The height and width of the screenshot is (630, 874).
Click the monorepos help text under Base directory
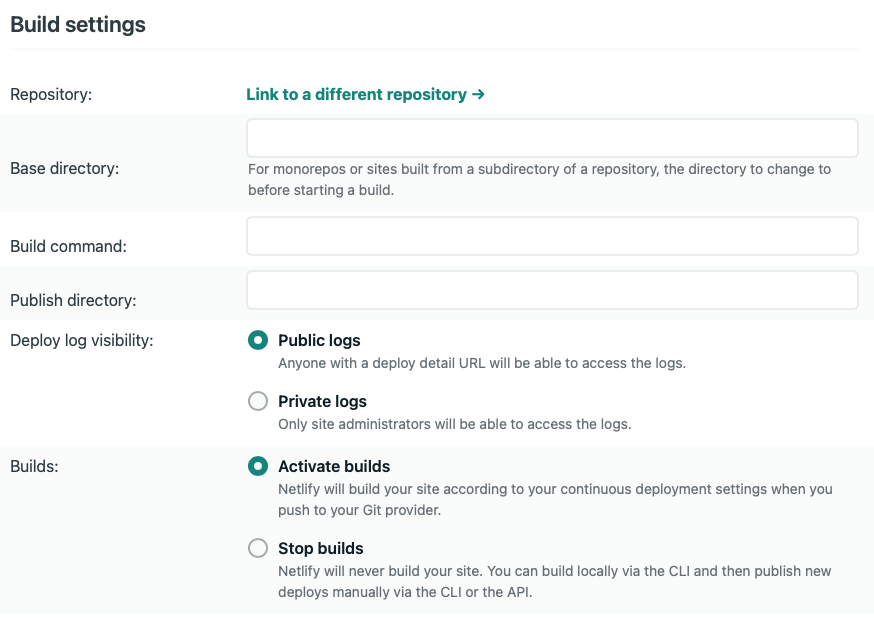click(540, 180)
